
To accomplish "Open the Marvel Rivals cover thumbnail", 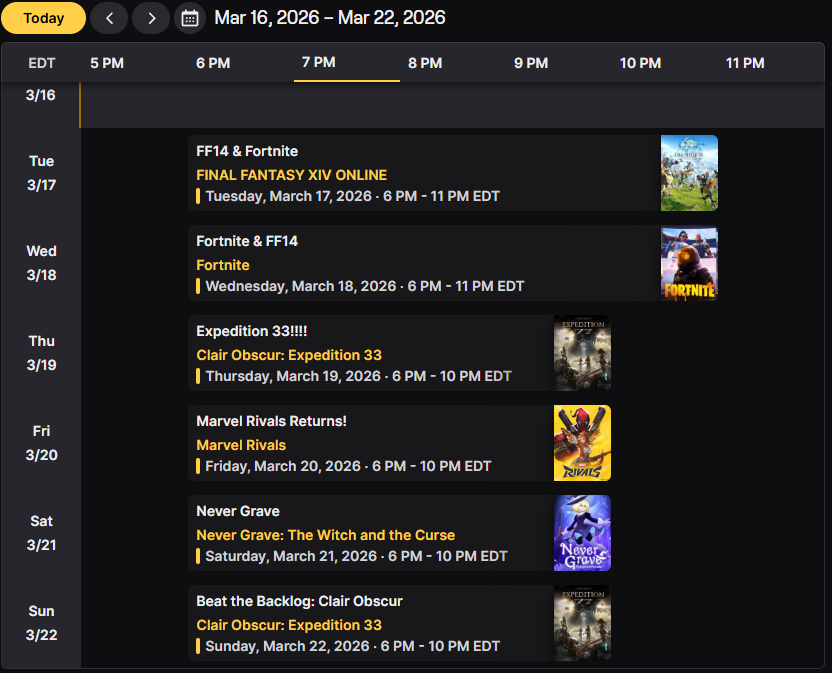I will (x=582, y=443).
